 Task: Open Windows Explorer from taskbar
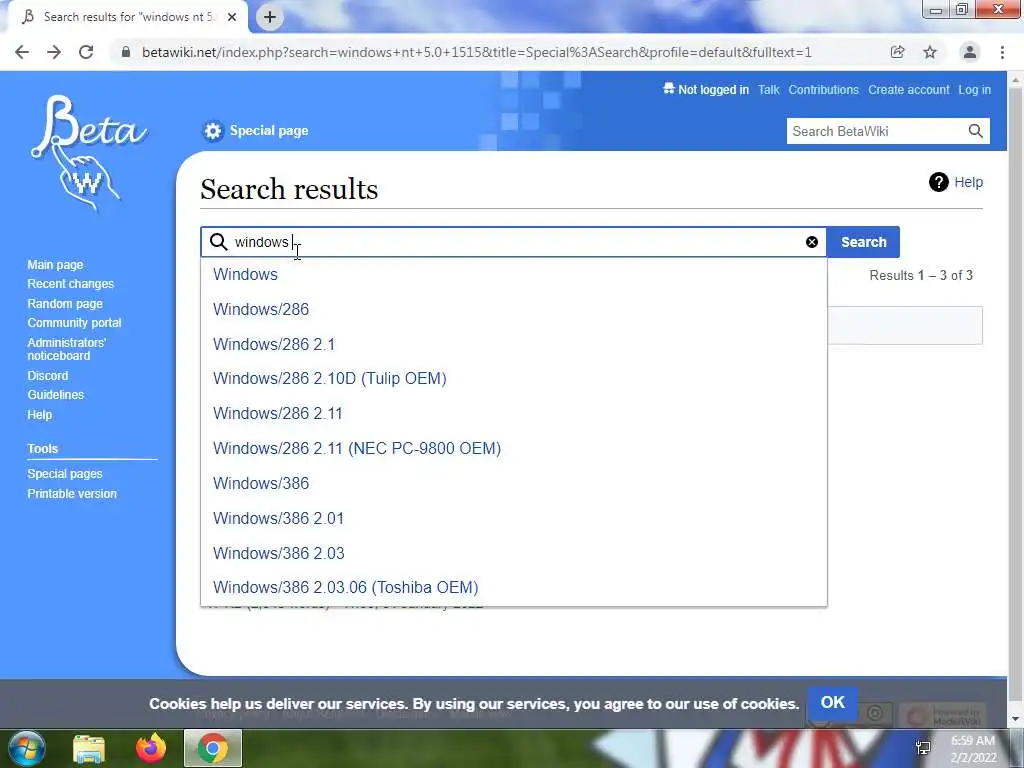[x=89, y=748]
